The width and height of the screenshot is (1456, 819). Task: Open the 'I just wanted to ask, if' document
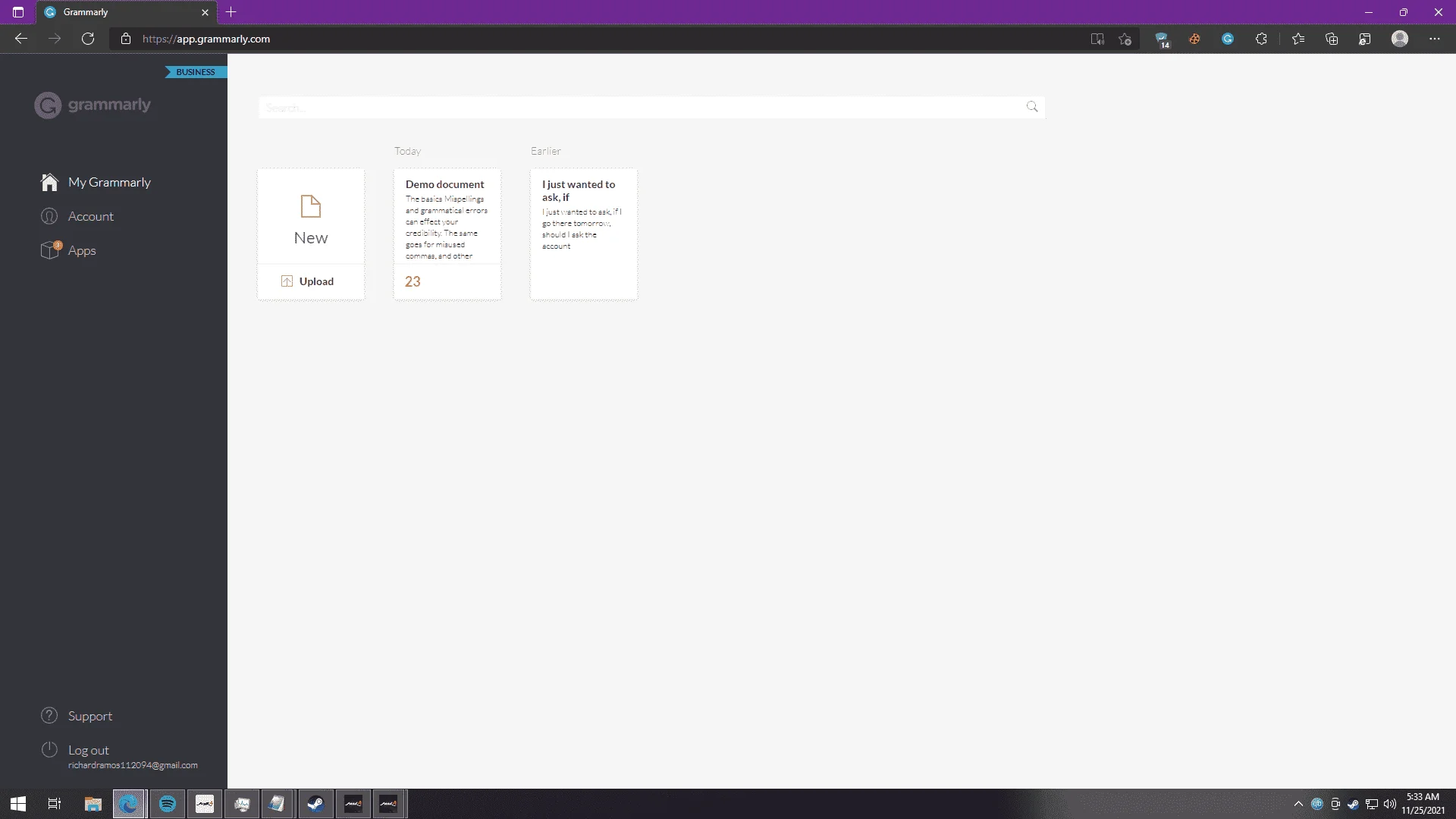[x=584, y=234]
